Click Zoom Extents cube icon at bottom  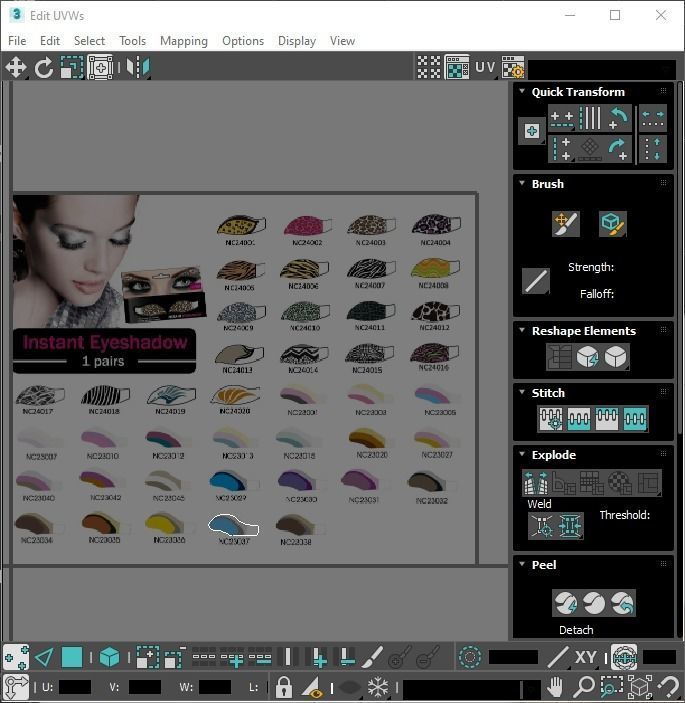point(640,686)
